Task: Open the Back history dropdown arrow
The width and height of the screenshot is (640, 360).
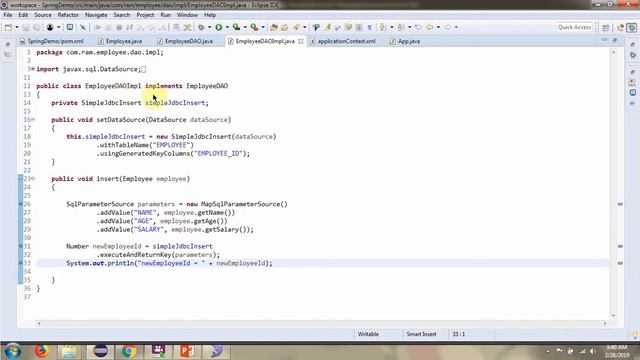Action: 438,27
